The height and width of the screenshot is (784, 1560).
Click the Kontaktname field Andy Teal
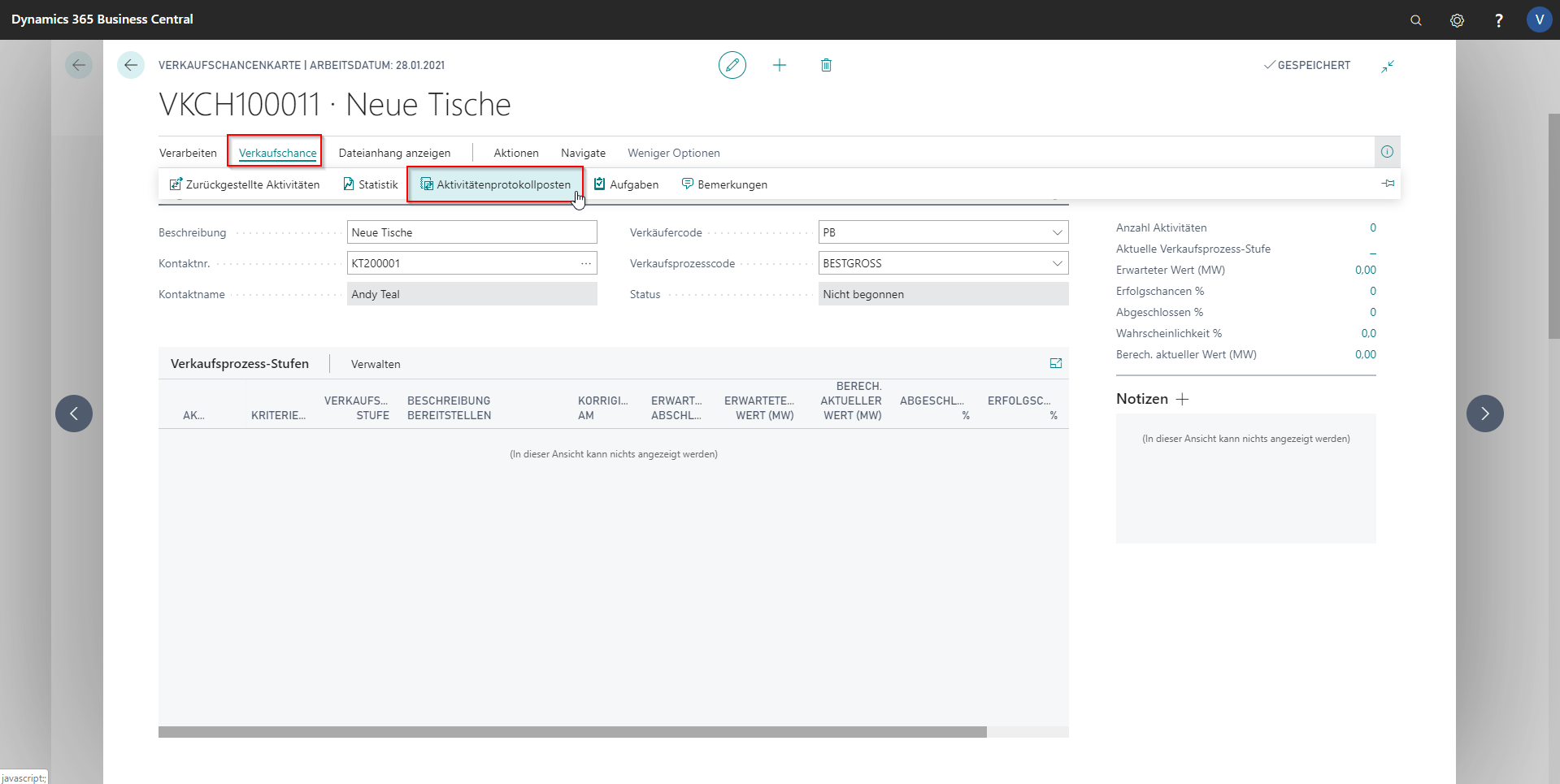[x=472, y=294]
